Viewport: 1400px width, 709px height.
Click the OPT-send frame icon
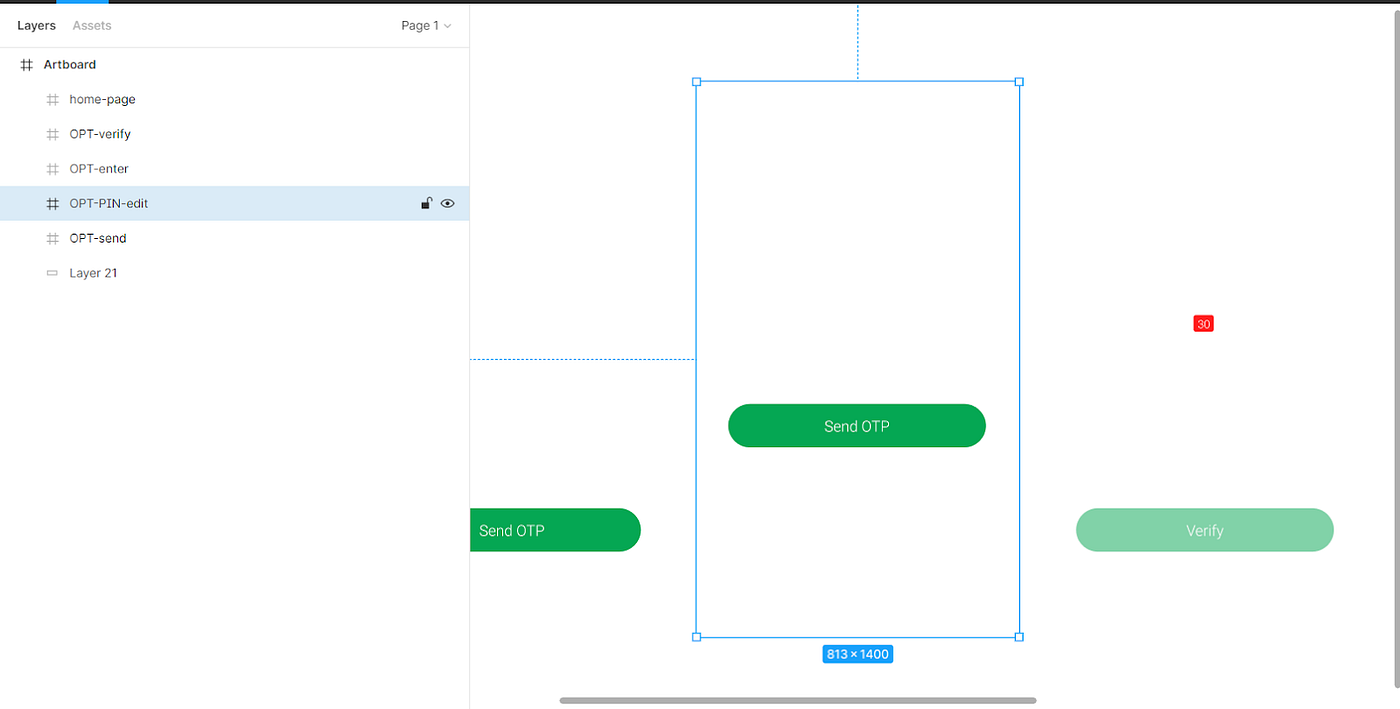coord(51,238)
